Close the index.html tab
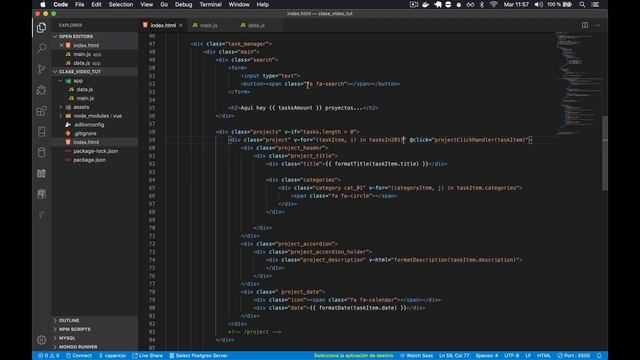 pyautogui.click(x=181, y=25)
